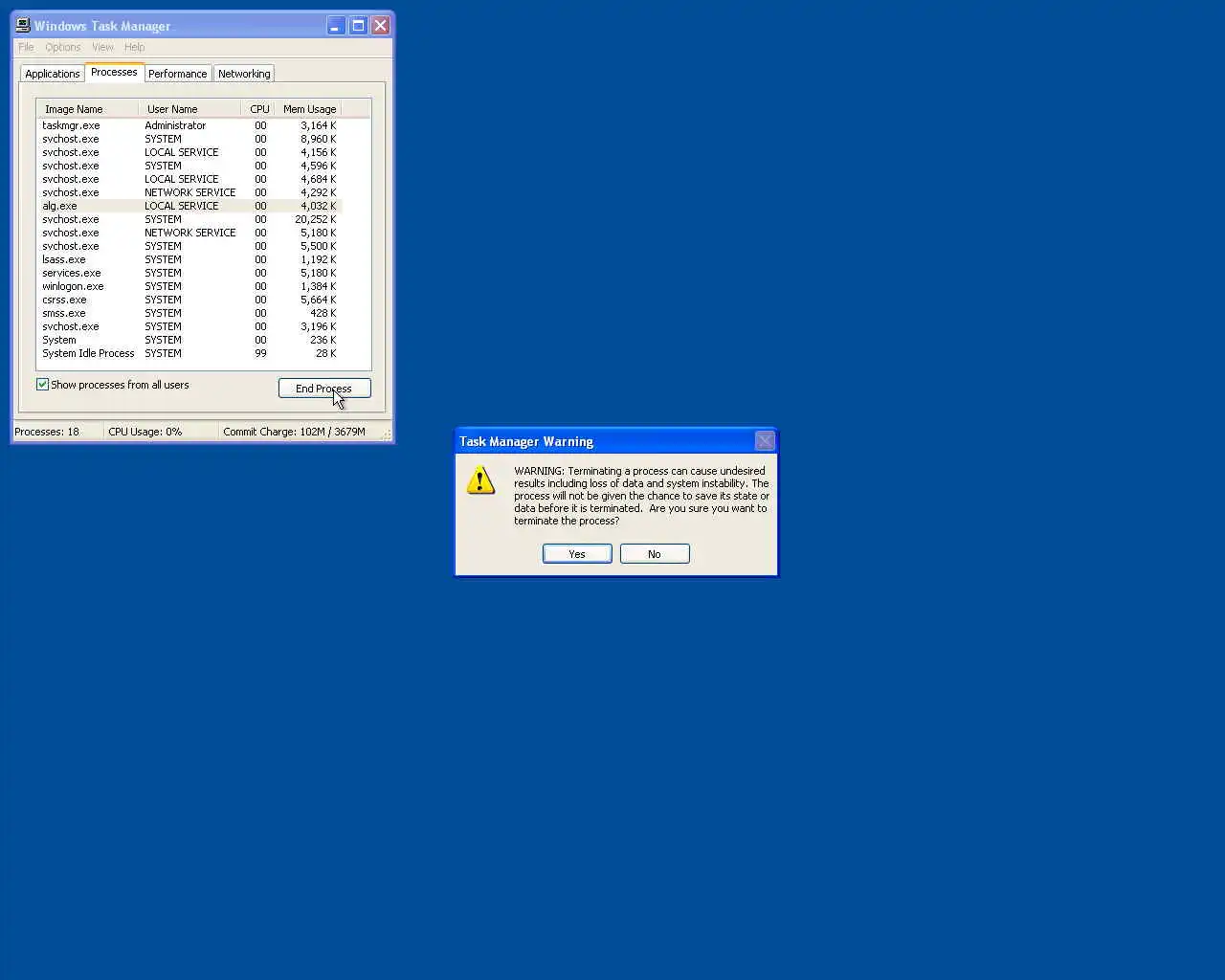Click the CPU Usage: 0% status entry
Viewport: 1225px width, 980px height.
160,432
